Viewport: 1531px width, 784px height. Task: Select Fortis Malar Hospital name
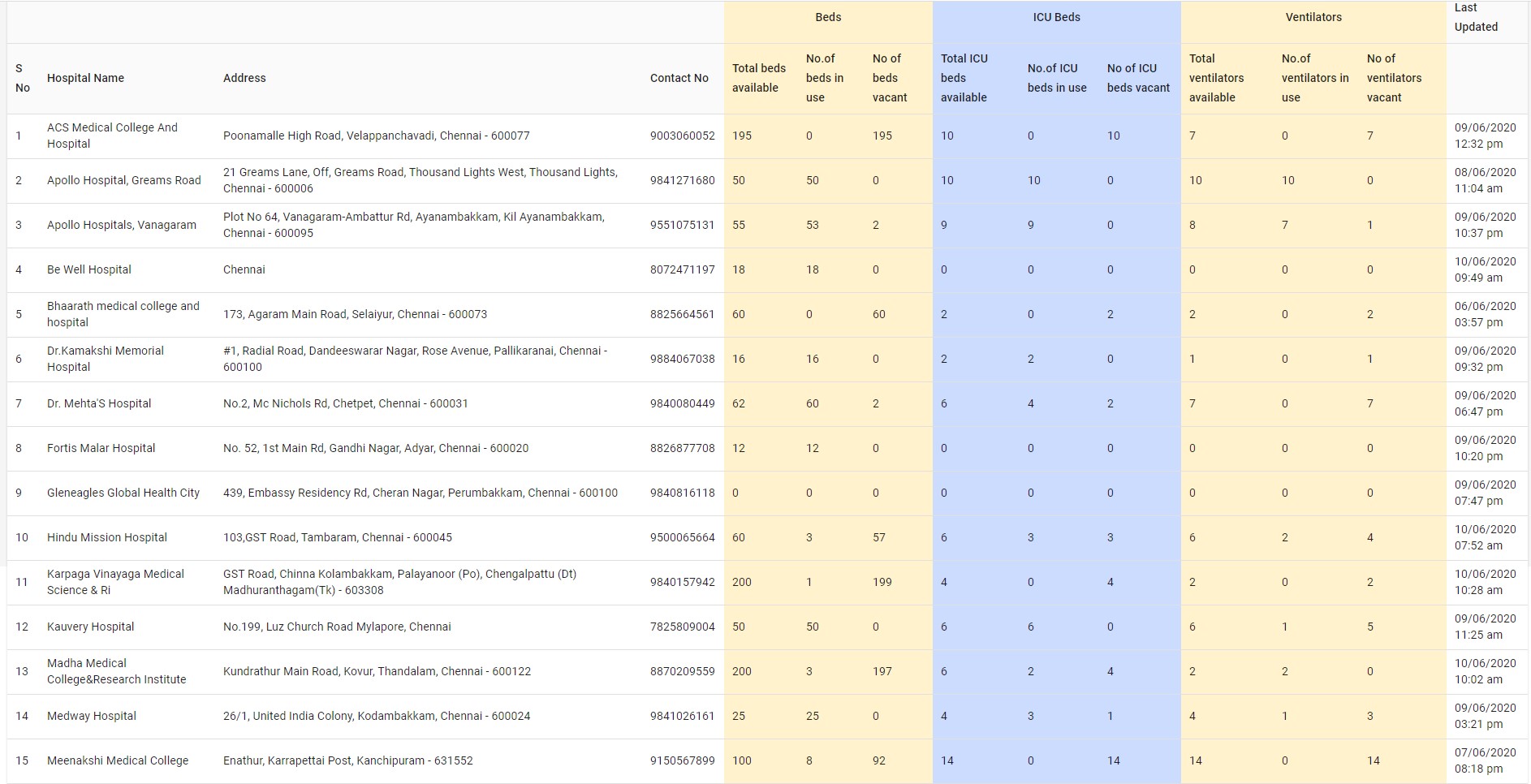[x=101, y=448]
